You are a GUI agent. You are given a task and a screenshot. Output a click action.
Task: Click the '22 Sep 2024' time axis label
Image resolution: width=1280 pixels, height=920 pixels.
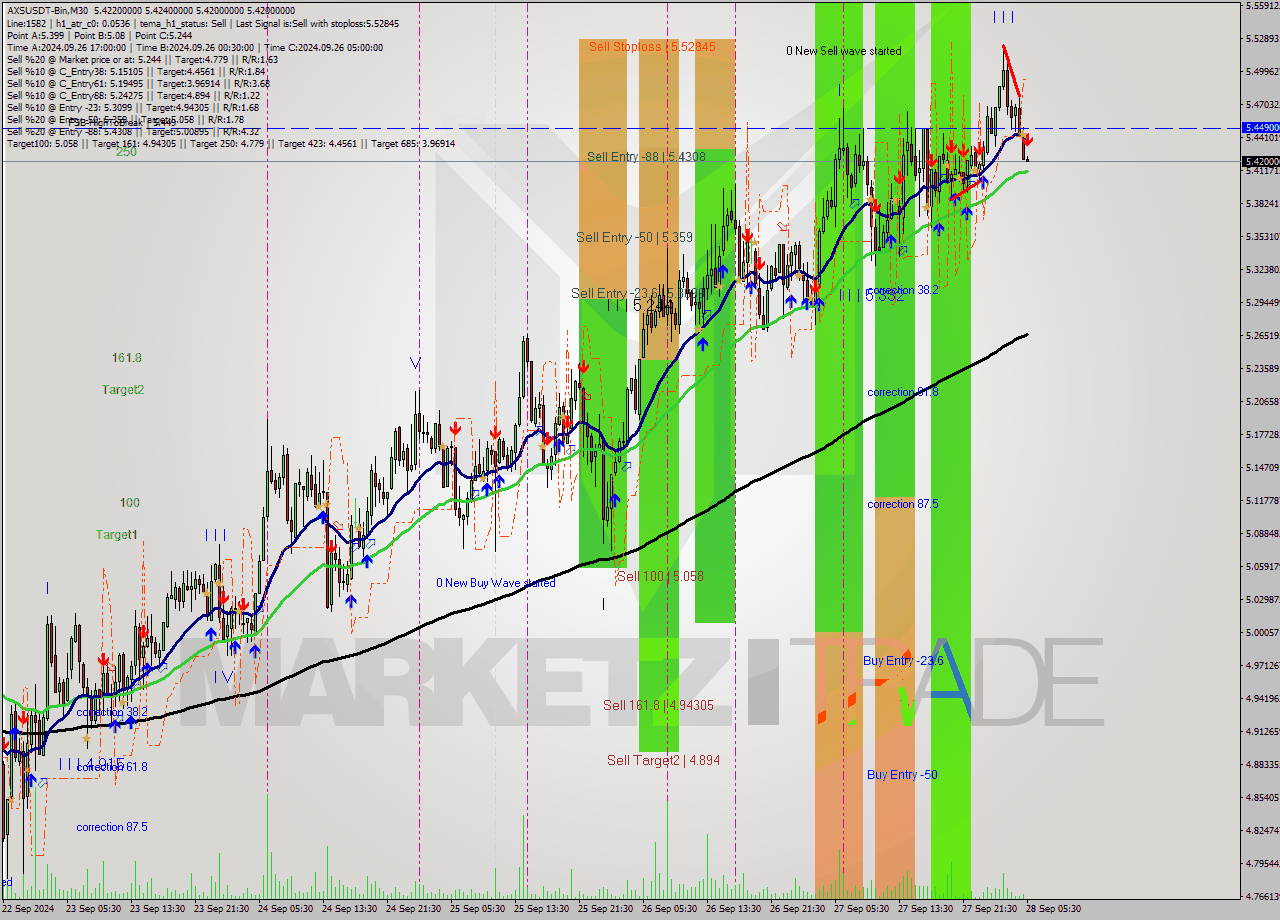click(x=28, y=909)
